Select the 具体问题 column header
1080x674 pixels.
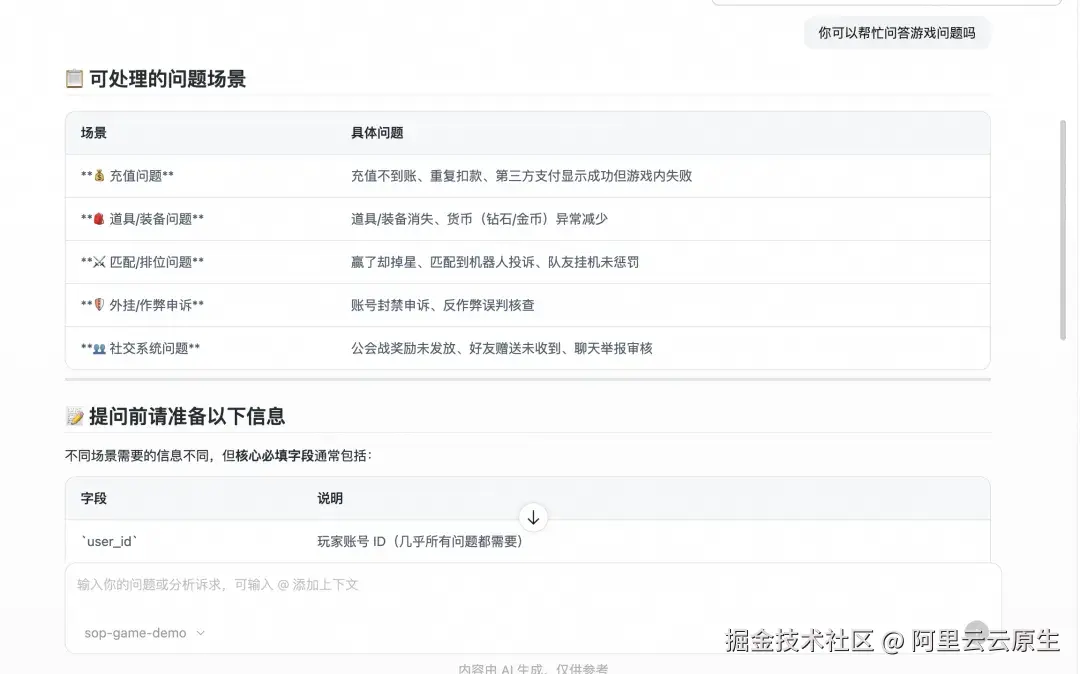377,133
